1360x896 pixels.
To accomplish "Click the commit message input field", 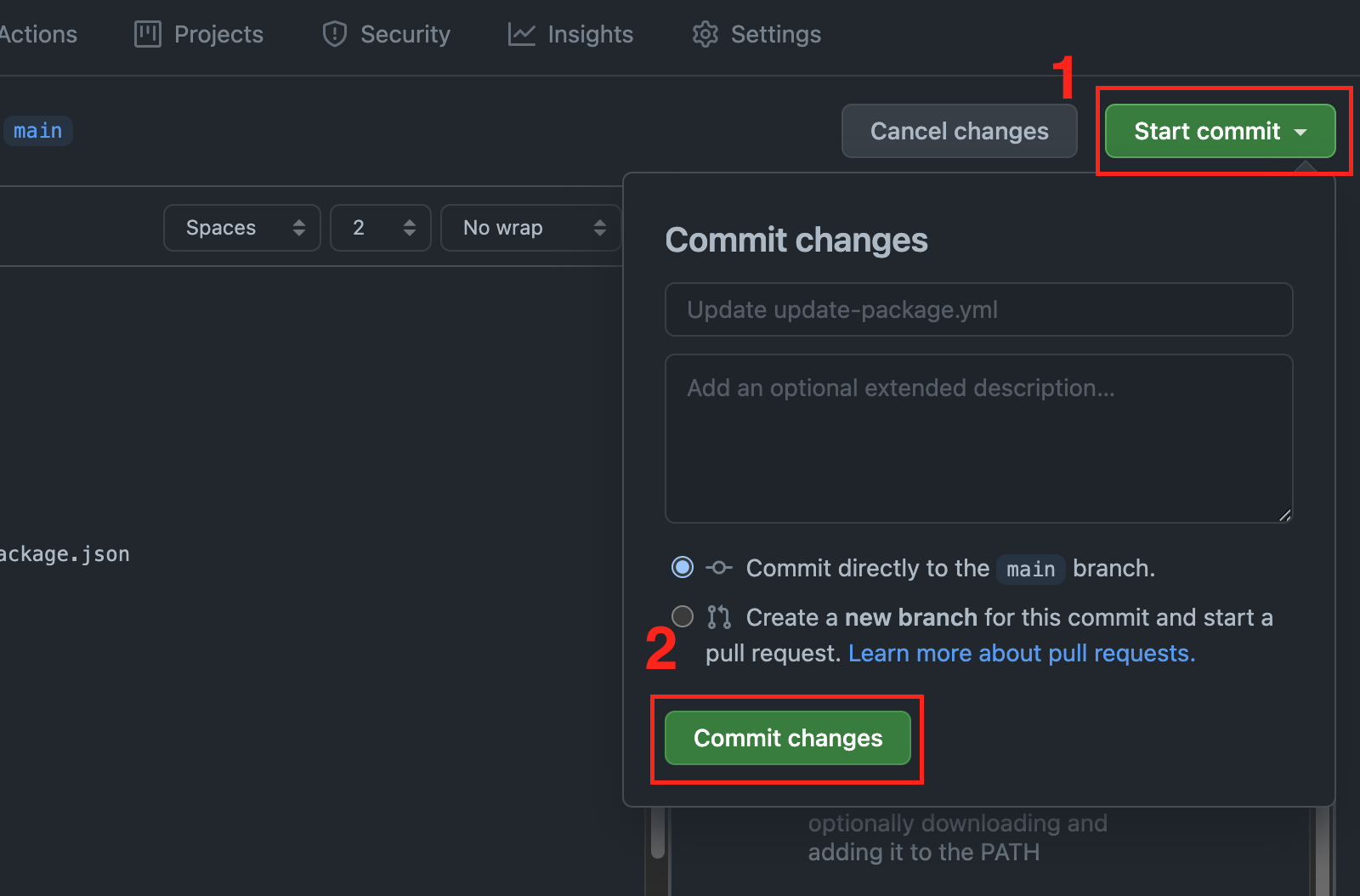I will [977, 309].
